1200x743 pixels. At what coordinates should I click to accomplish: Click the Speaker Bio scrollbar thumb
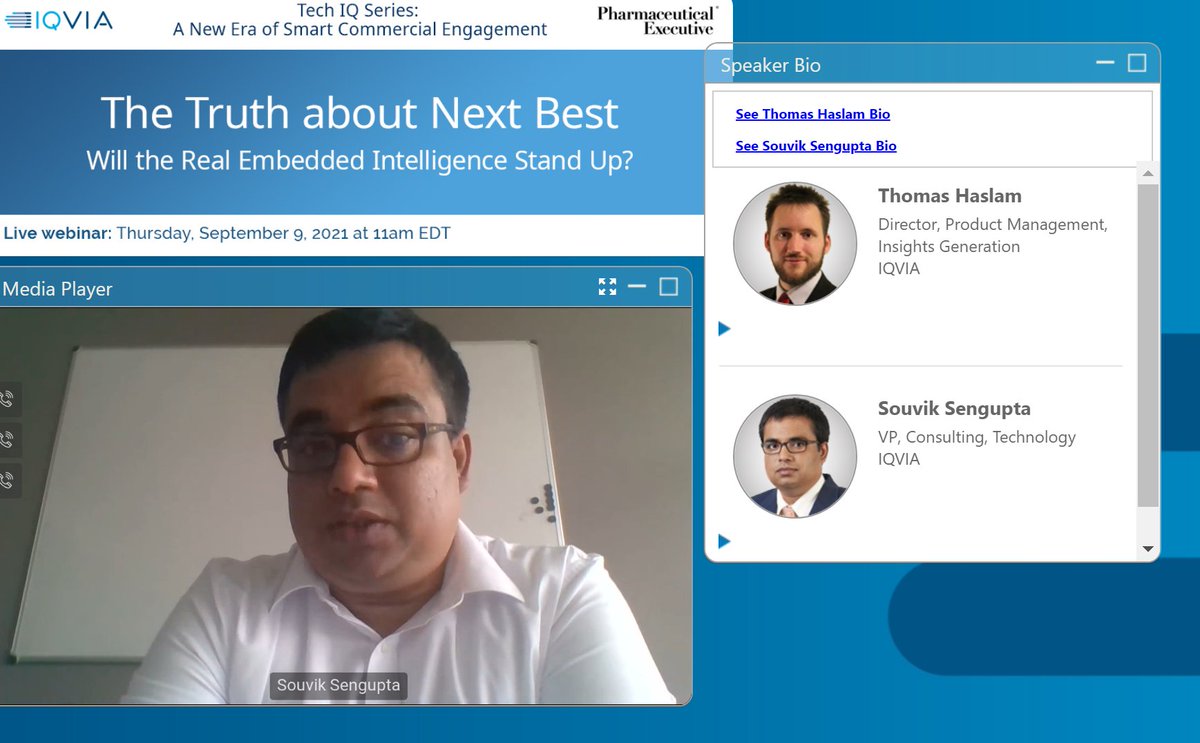tap(1148, 345)
